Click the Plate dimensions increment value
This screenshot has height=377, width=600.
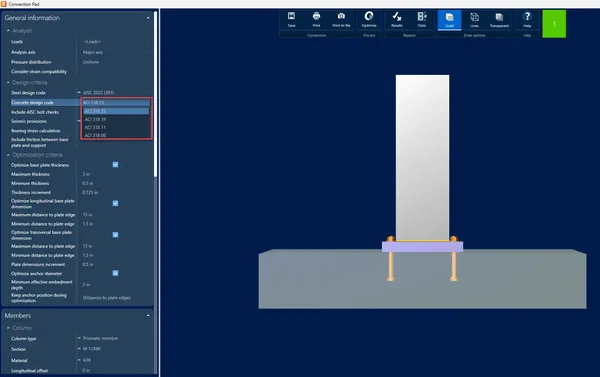tap(88, 264)
